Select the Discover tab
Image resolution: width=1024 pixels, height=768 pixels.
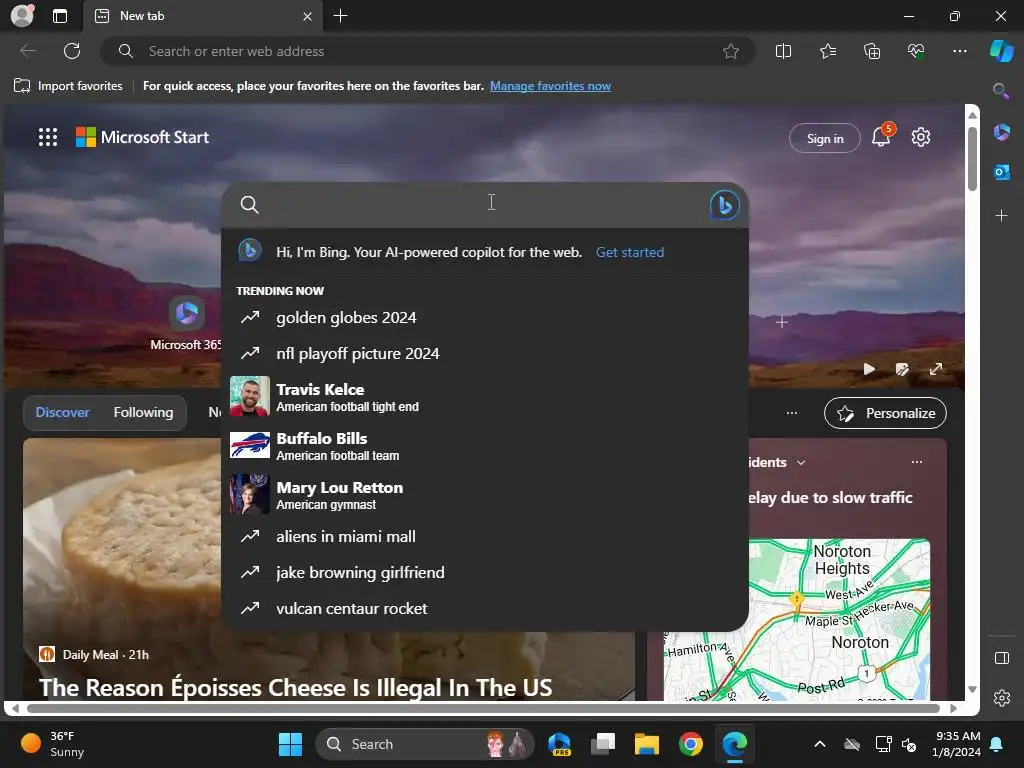pos(62,413)
